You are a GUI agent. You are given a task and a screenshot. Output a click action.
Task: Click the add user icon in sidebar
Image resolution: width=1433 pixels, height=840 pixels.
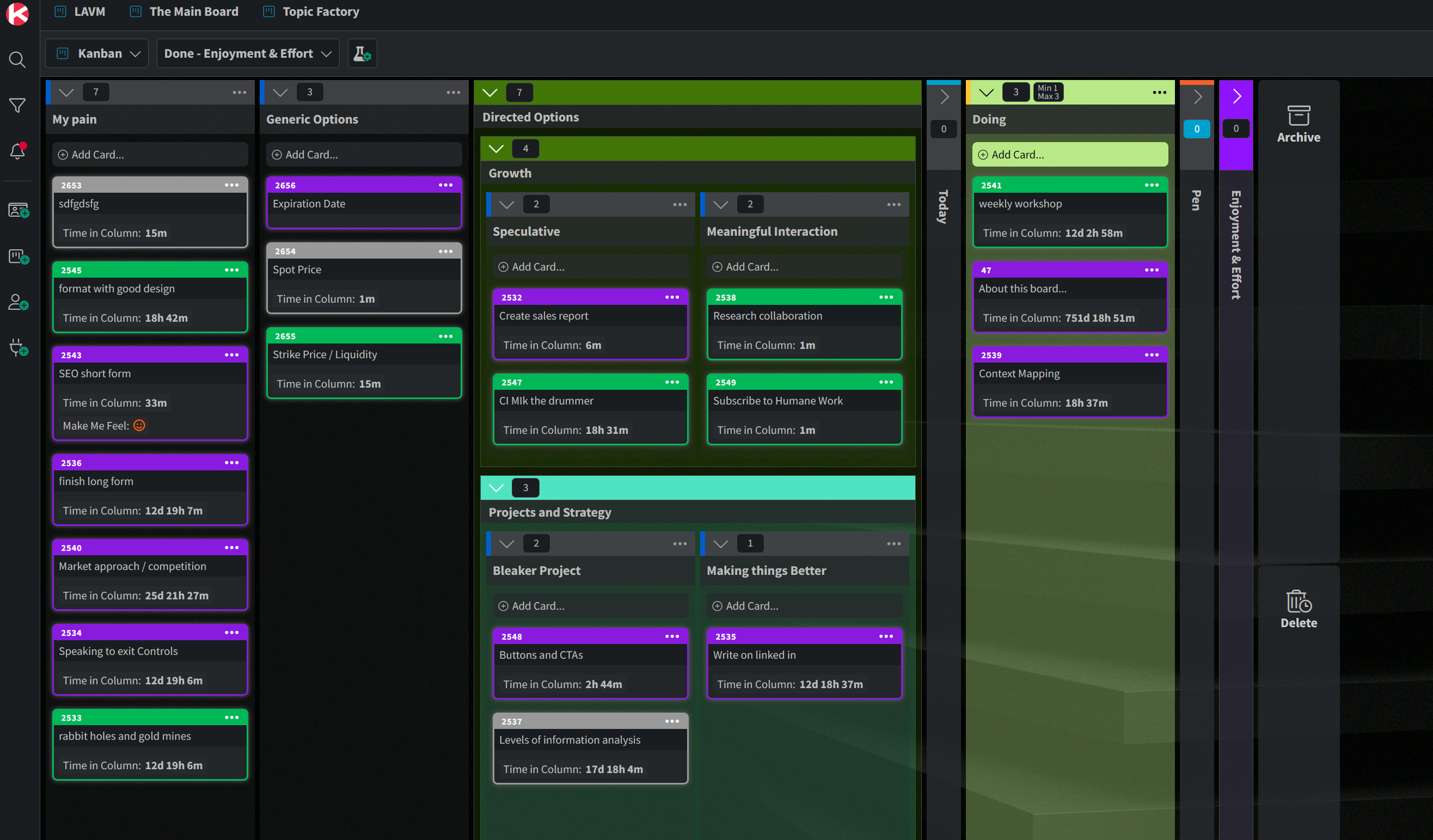18,302
